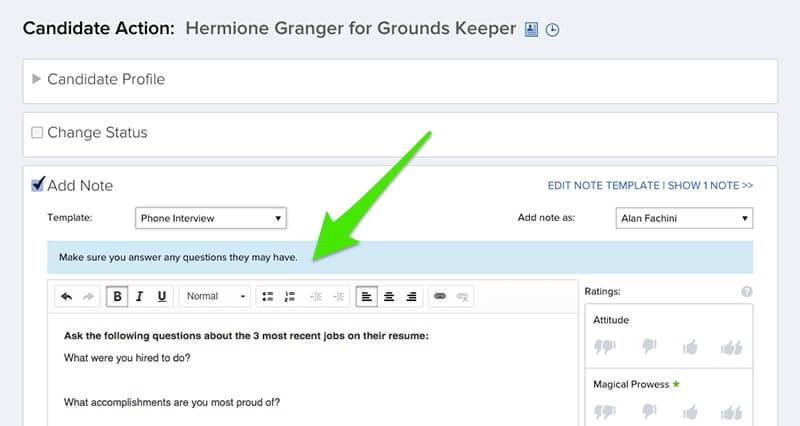Undo the last edit in note editor
The height and width of the screenshot is (426, 800).
pos(66,296)
